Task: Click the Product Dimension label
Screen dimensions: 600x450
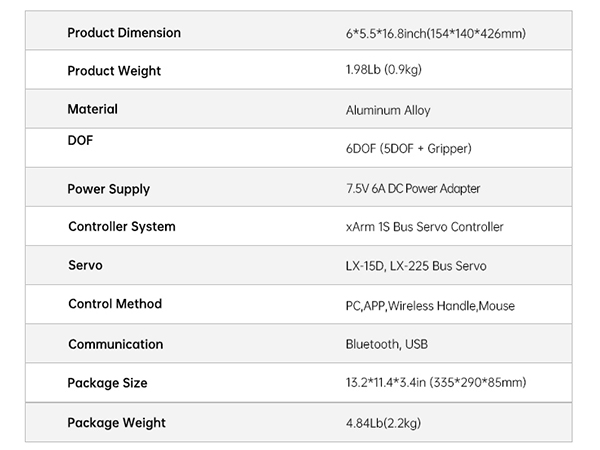Action: tap(124, 33)
